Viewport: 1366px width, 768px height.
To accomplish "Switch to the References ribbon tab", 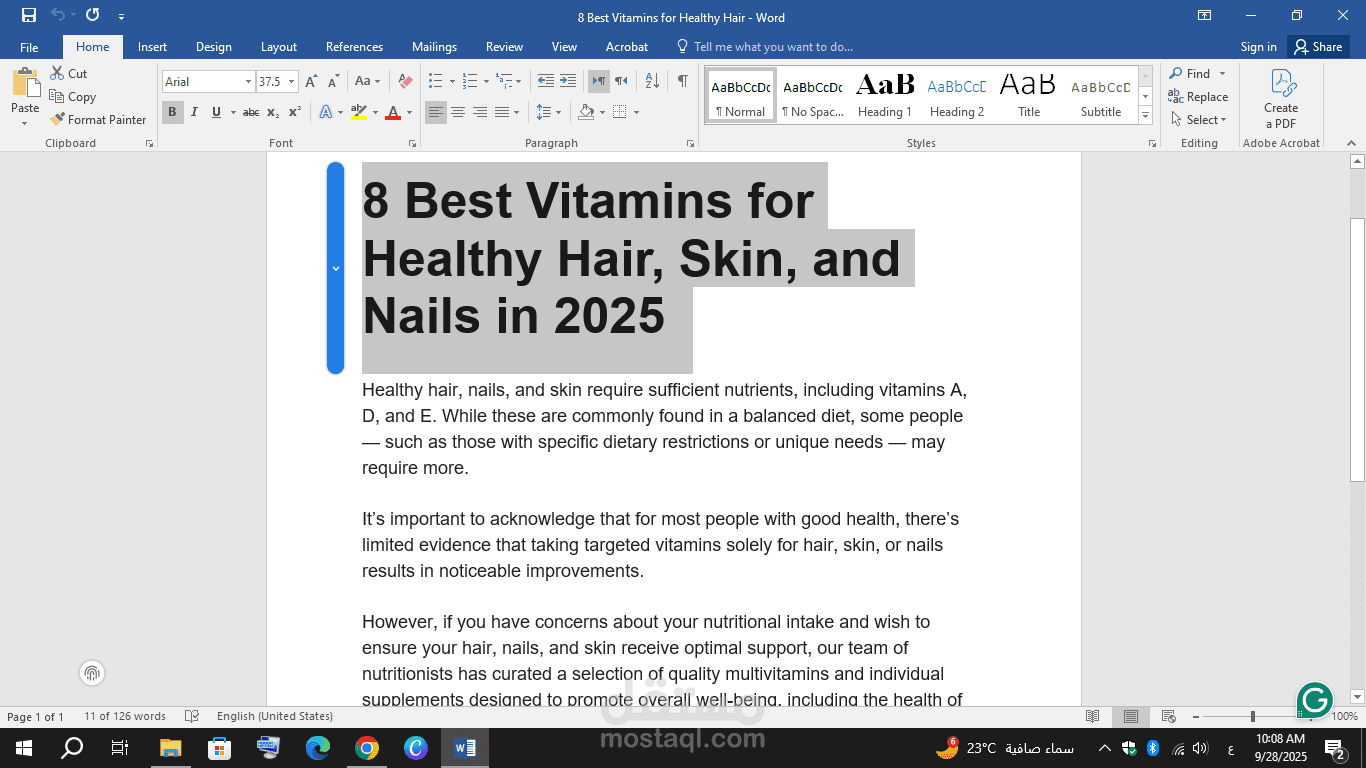I will click(x=354, y=47).
